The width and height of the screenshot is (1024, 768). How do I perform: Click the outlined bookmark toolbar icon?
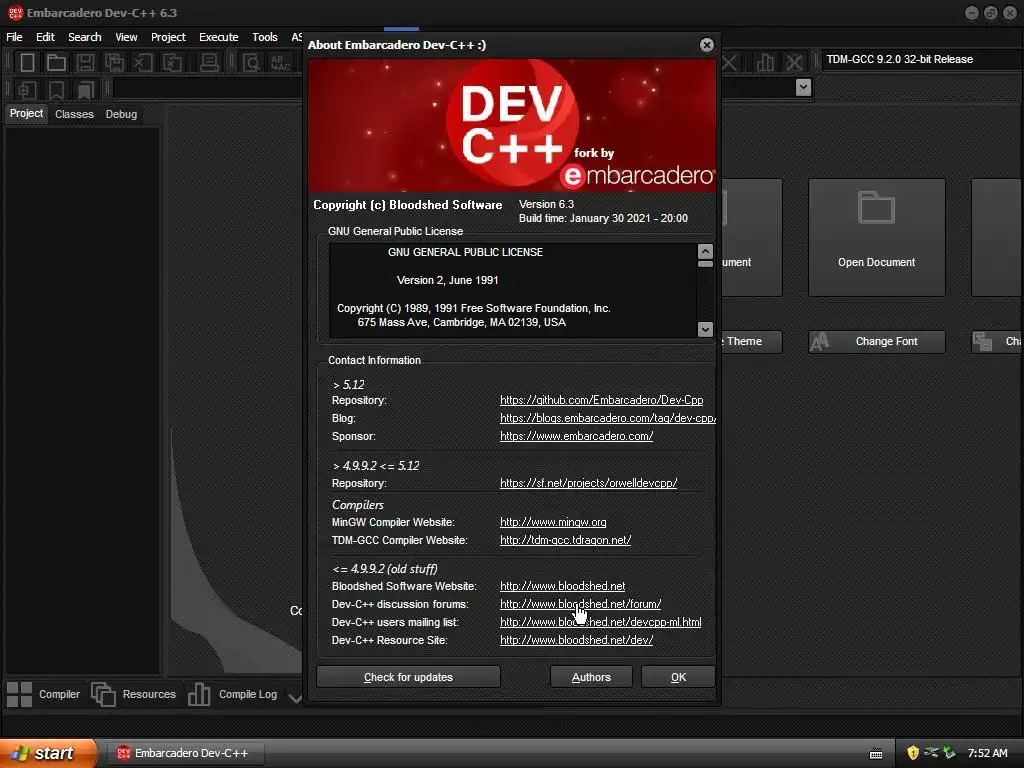(x=56, y=89)
